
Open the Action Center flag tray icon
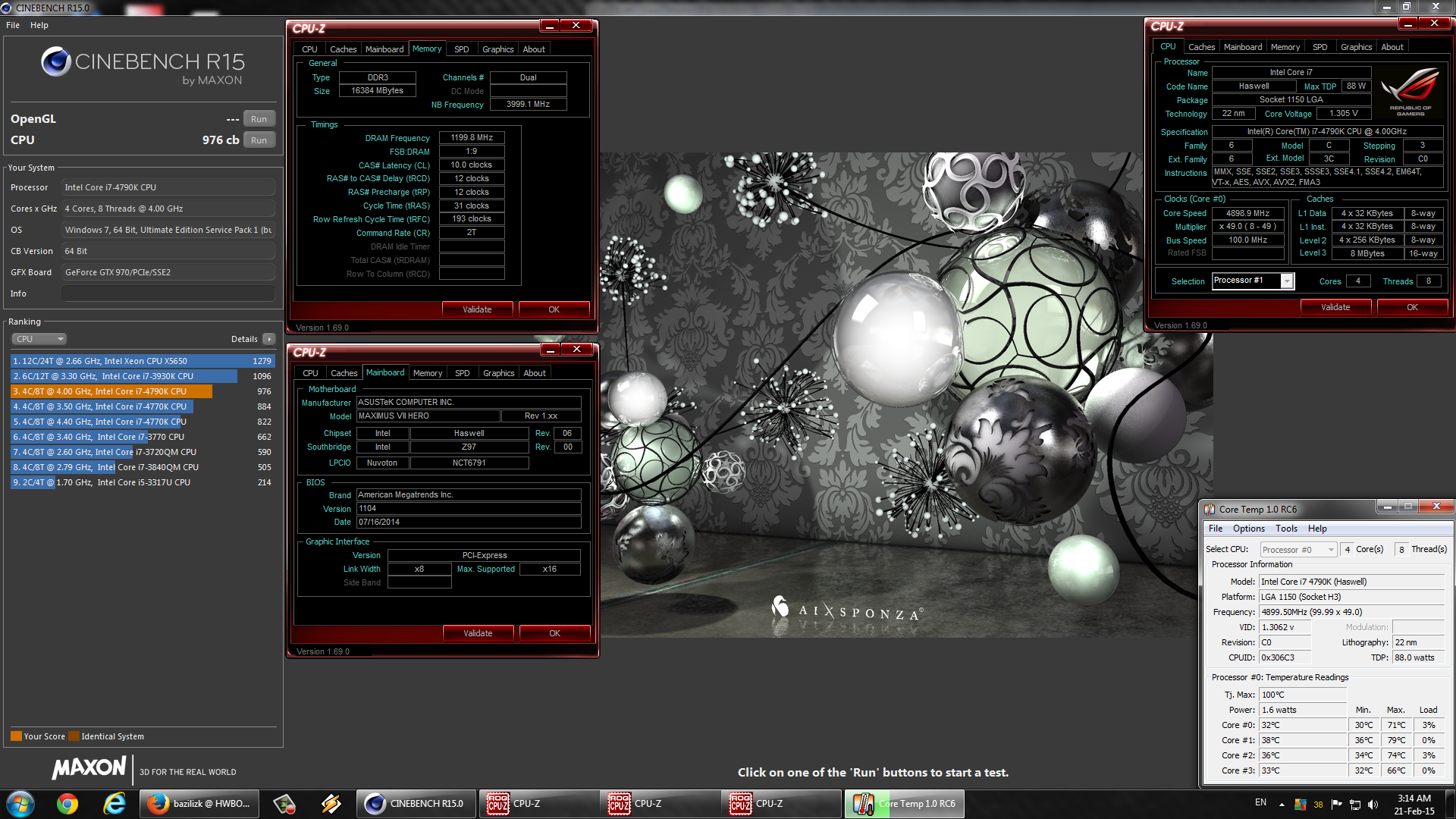tap(1337, 805)
